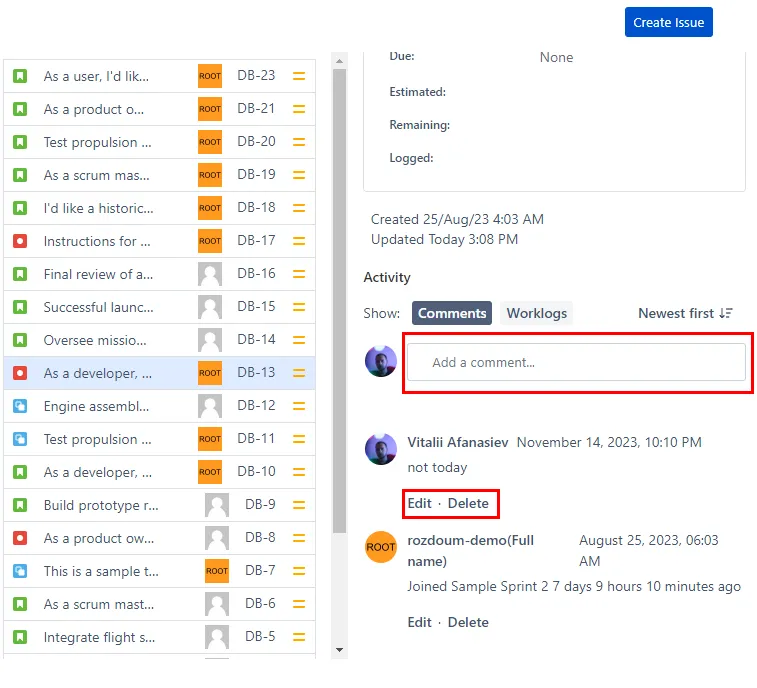The width and height of the screenshot is (757, 688).
Task: Select issue key DB-13
Action: pyautogui.click(x=256, y=372)
